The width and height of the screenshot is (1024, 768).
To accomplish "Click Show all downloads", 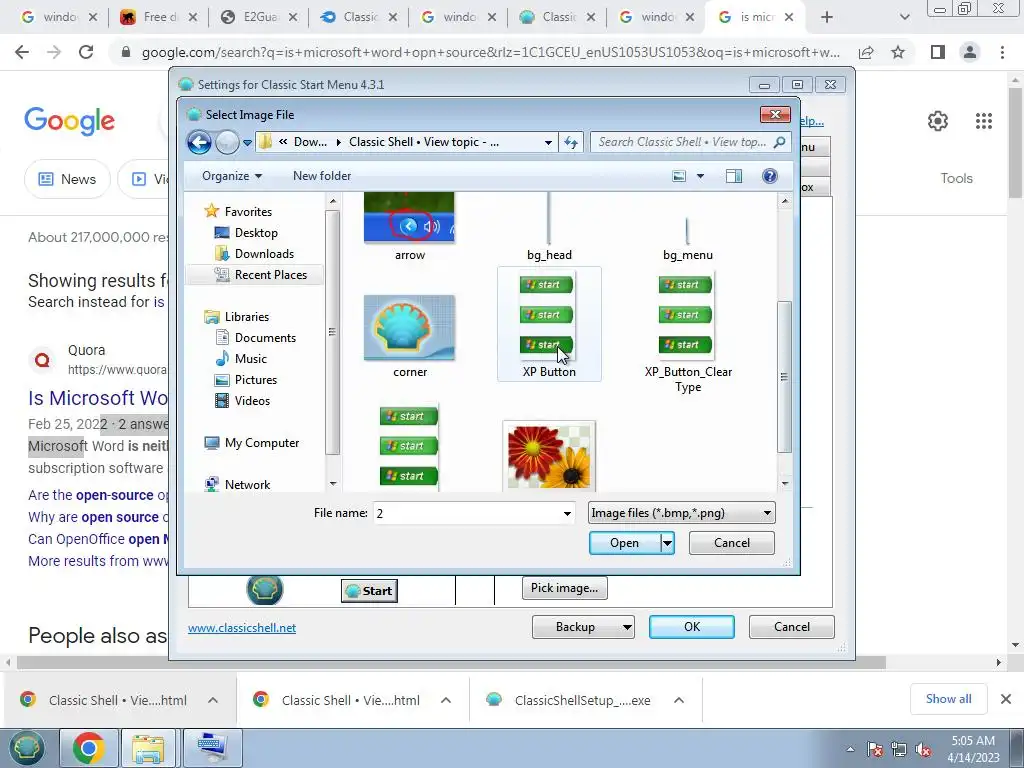I will (x=948, y=699).
